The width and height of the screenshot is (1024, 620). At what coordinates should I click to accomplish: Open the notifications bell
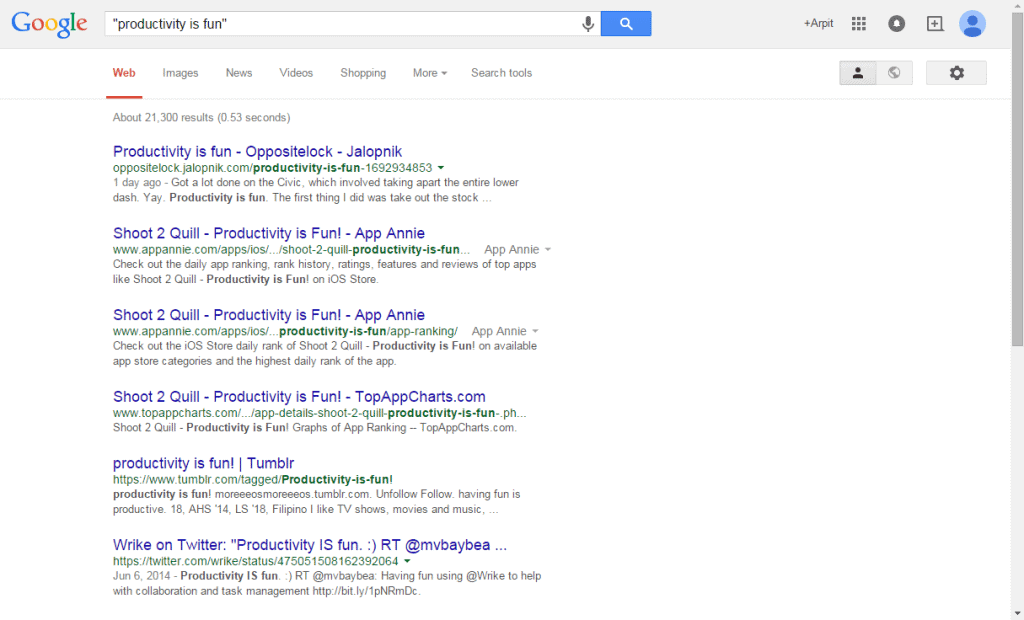coord(896,22)
